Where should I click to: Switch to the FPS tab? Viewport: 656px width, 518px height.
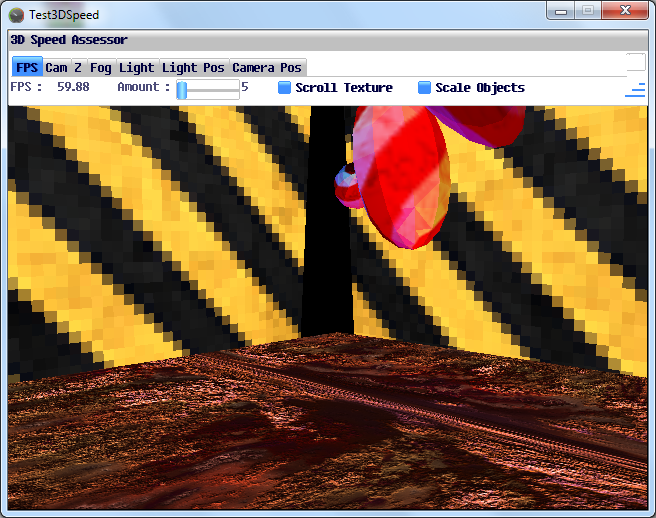tap(27, 67)
